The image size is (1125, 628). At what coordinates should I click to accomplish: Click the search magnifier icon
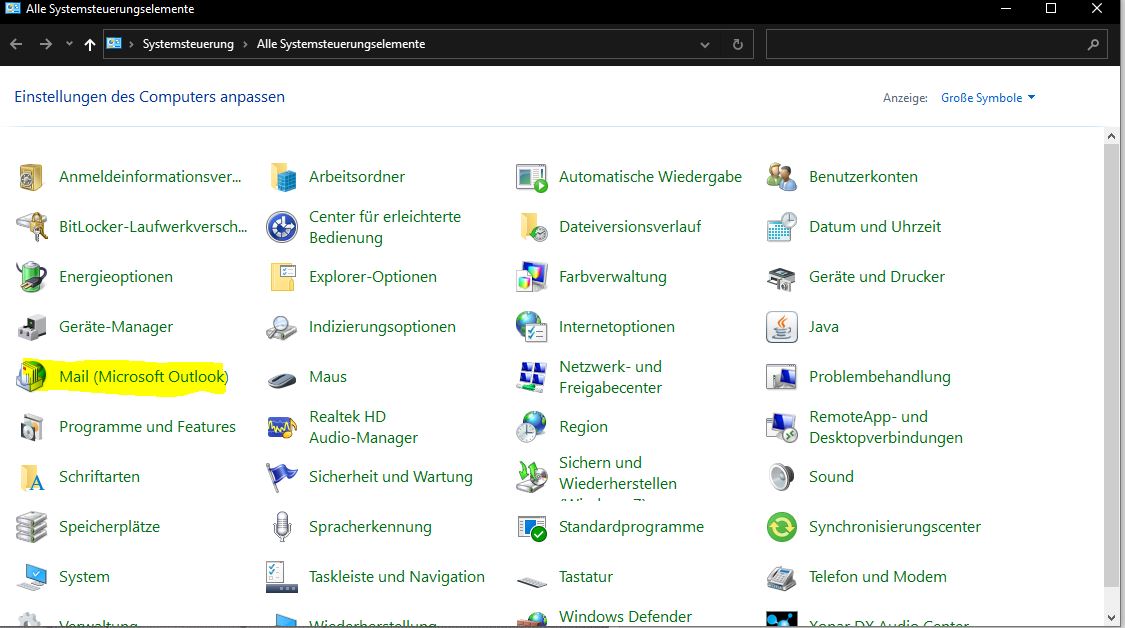(x=1093, y=44)
